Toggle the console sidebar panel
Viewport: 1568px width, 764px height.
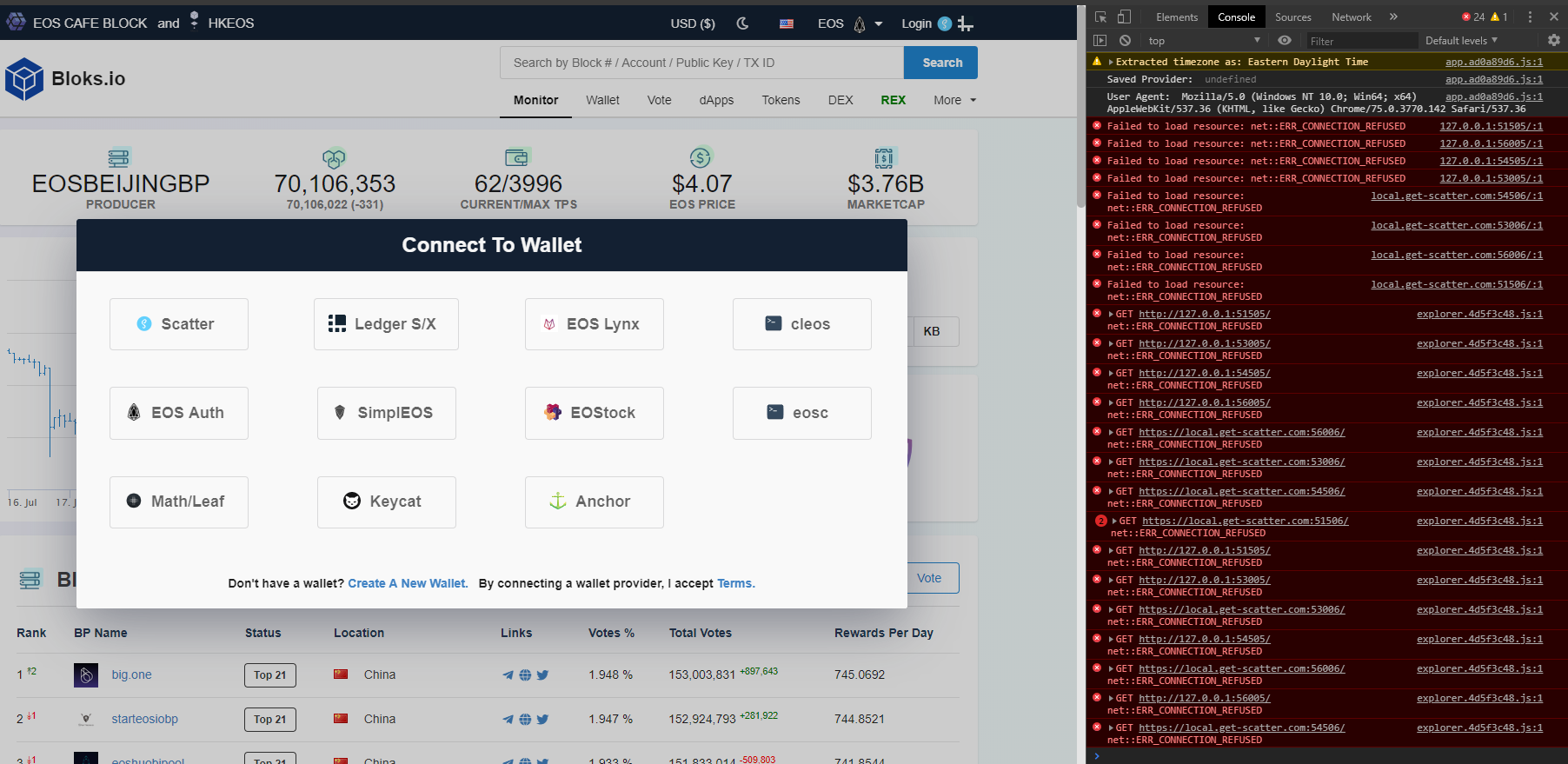1100,41
